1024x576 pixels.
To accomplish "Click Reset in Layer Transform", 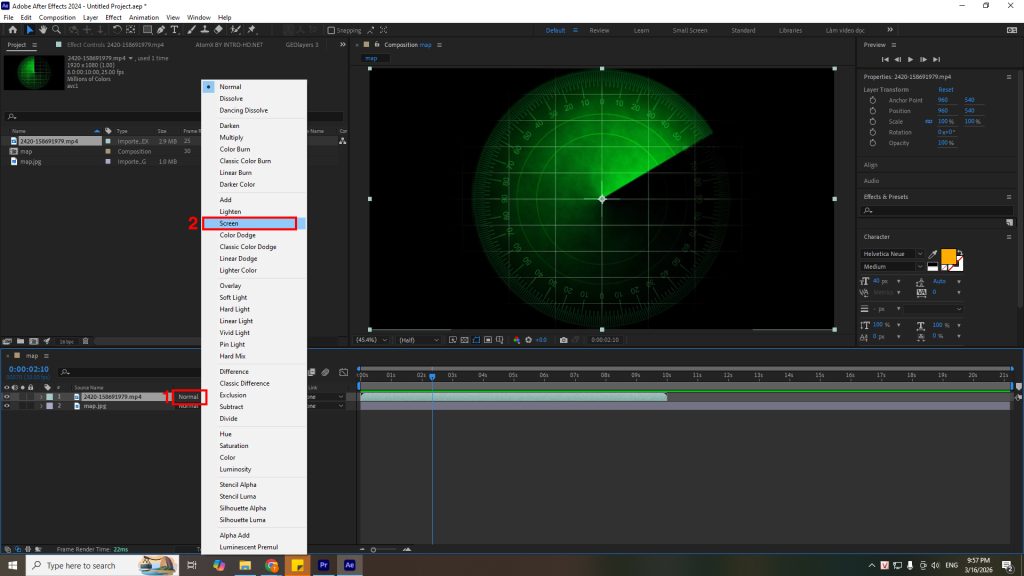I will (x=945, y=90).
